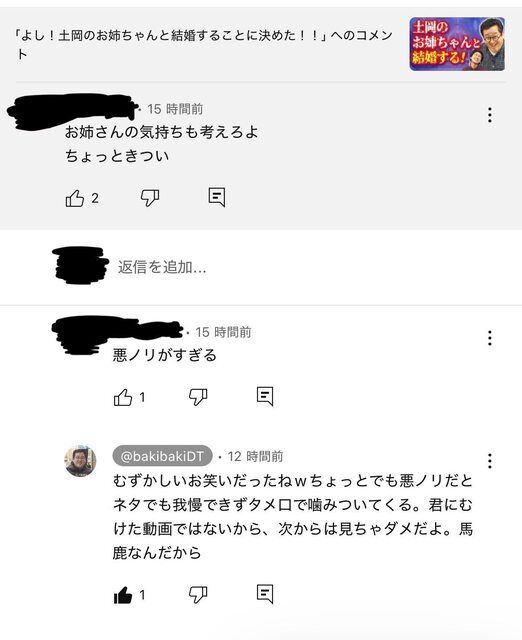Dislike the comment お姉さんの気持ちも考えろよ
The image size is (522, 640).
coord(150,198)
